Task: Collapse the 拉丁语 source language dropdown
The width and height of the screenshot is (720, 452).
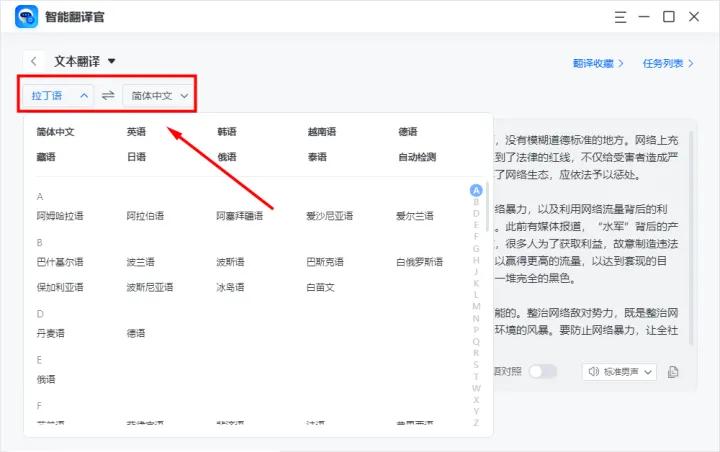Action: point(58,96)
